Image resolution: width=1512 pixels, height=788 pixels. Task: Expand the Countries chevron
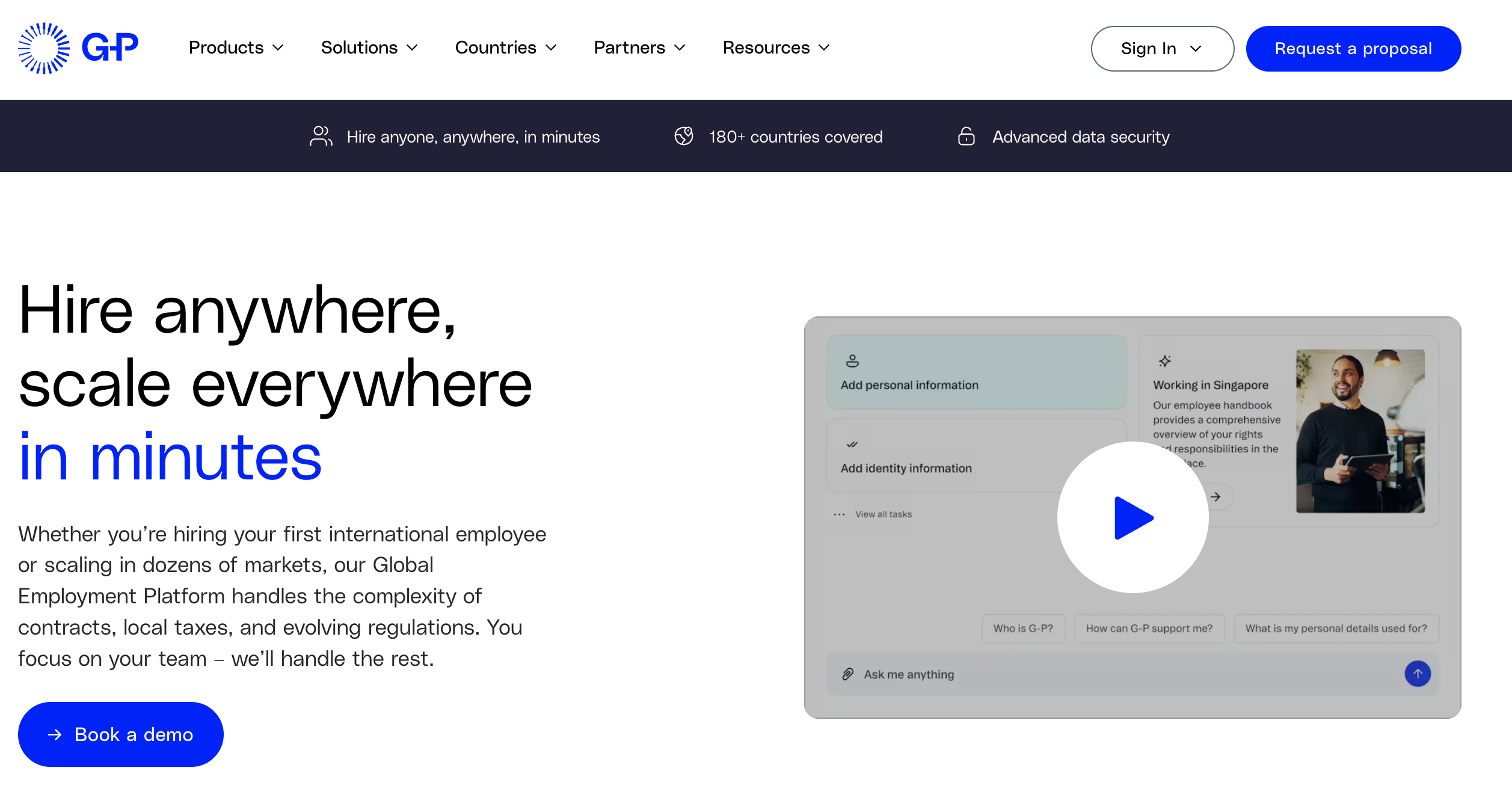point(551,48)
